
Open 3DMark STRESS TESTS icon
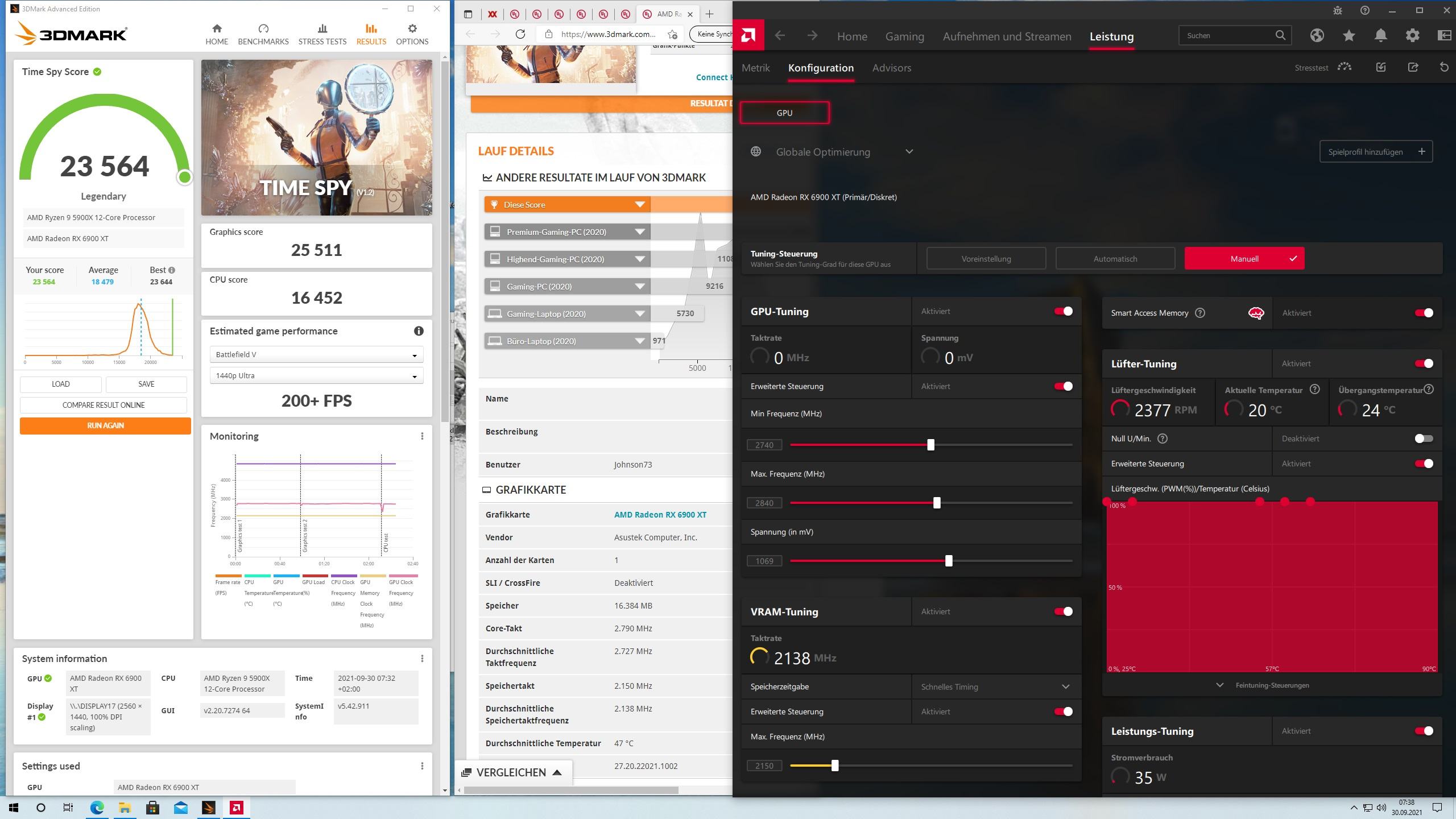click(322, 28)
